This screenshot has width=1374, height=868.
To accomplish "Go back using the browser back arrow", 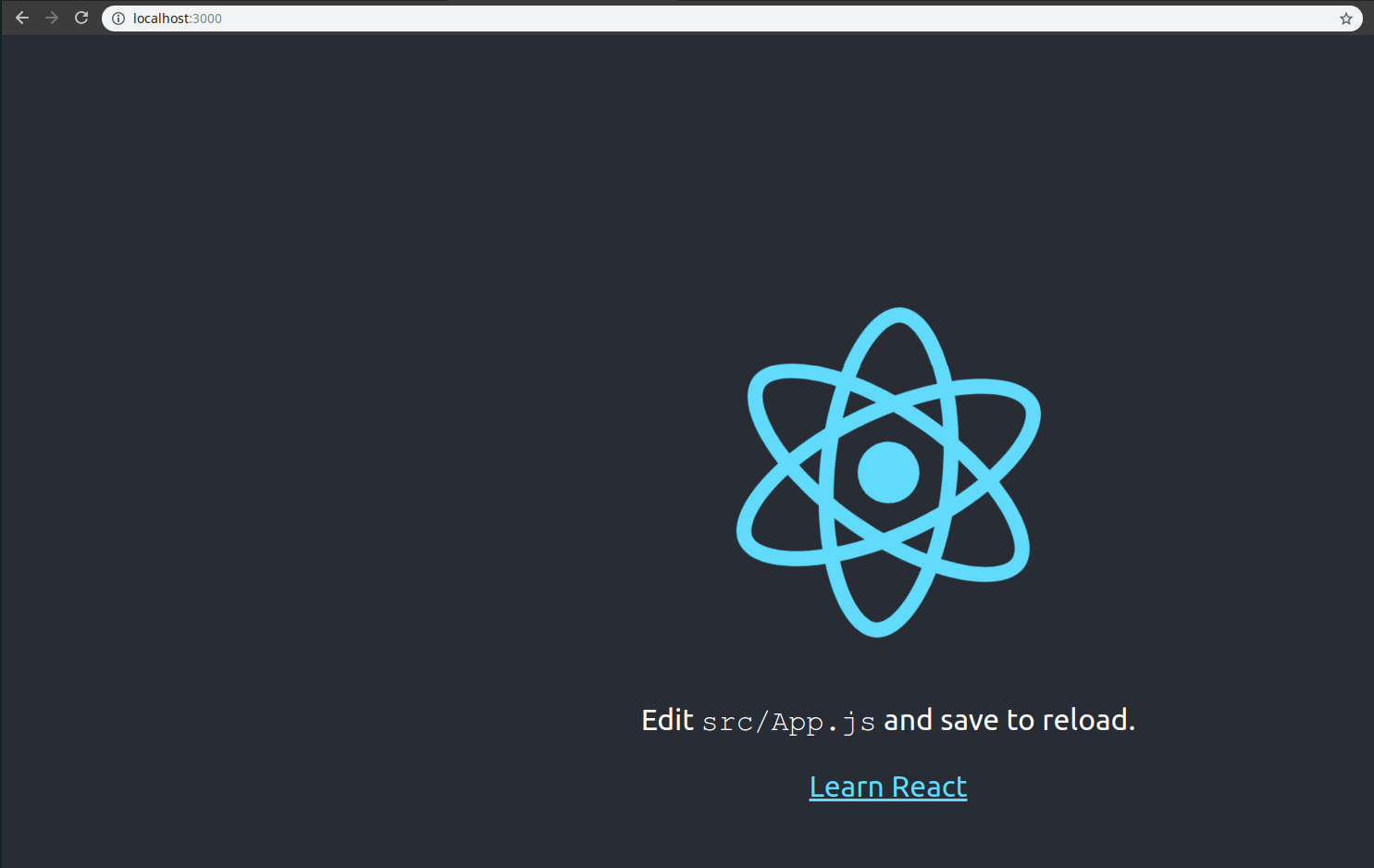I will (22, 18).
